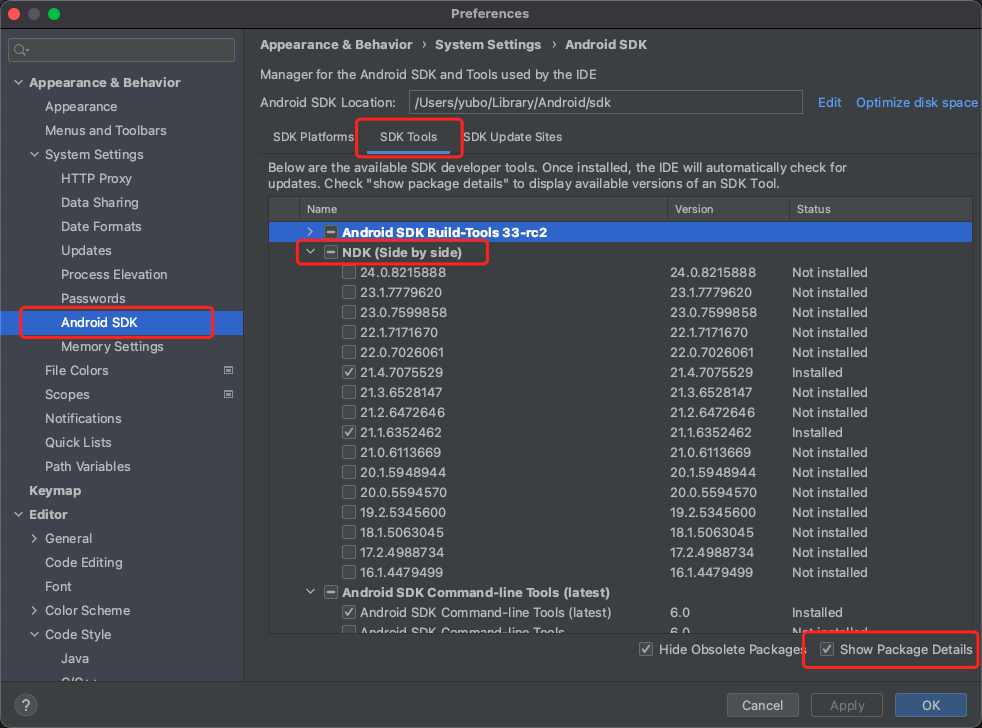The image size is (982, 728).
Task: Open Notifications settings
Action: click(x=83, y=419)
